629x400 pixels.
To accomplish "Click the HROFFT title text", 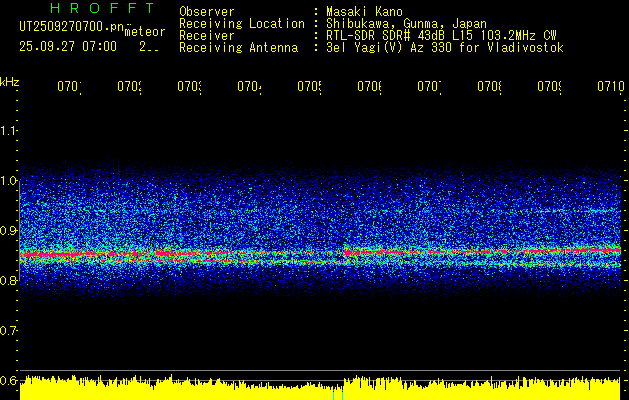I will [102, 8].
